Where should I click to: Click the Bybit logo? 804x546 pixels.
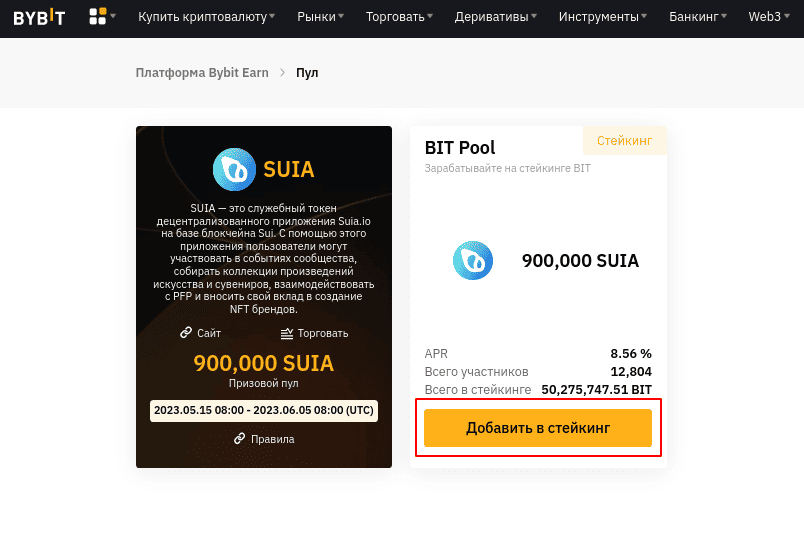(x=39, y=17)
